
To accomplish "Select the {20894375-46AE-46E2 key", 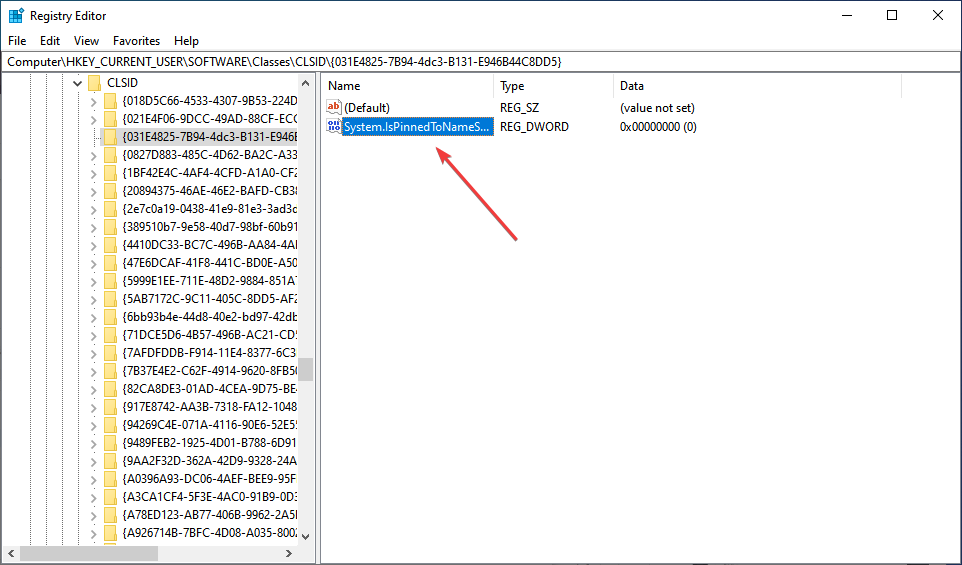I will (x=210, y=191).
